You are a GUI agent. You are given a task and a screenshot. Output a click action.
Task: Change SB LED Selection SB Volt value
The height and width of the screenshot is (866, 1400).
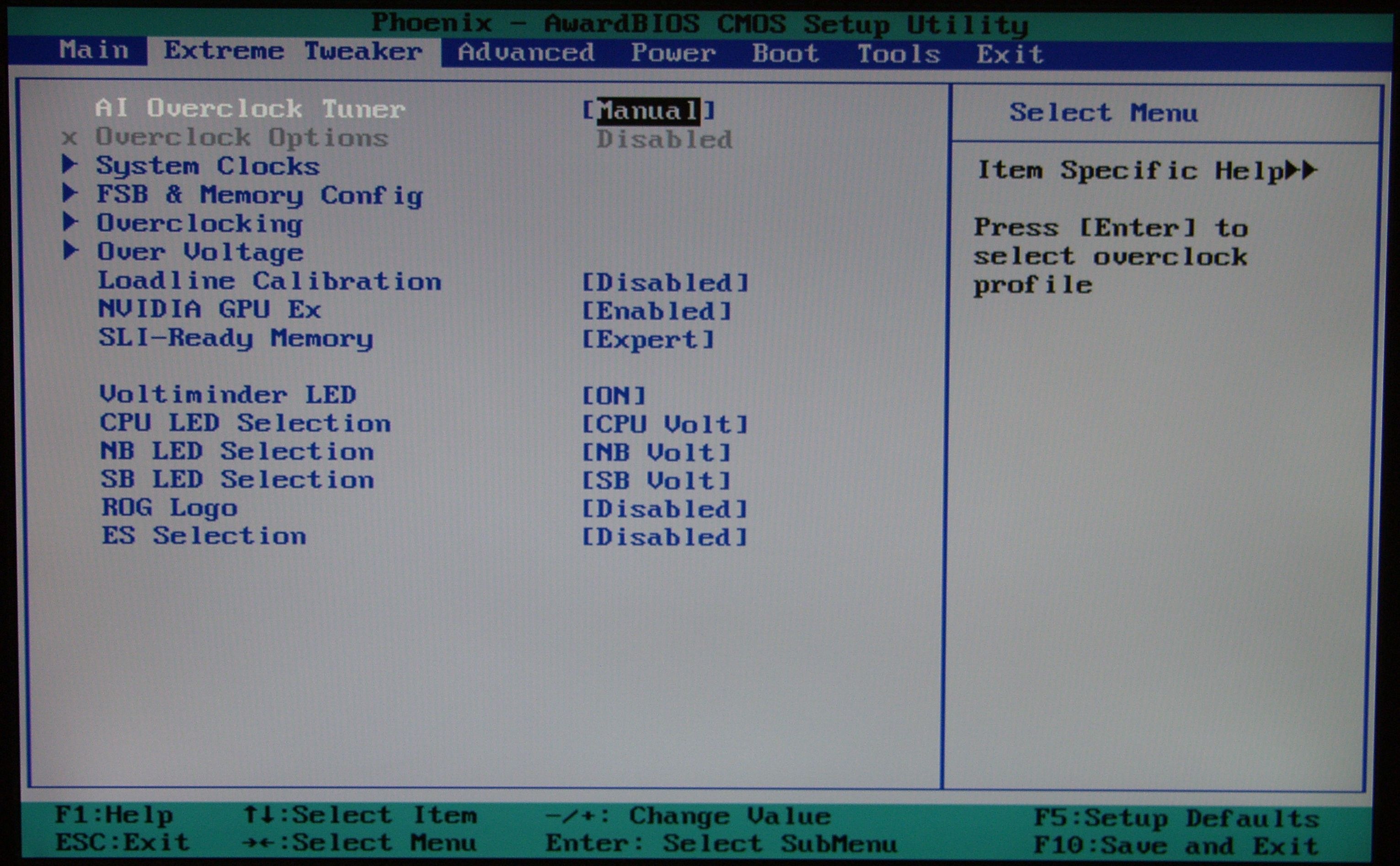[x=657, y=481]
